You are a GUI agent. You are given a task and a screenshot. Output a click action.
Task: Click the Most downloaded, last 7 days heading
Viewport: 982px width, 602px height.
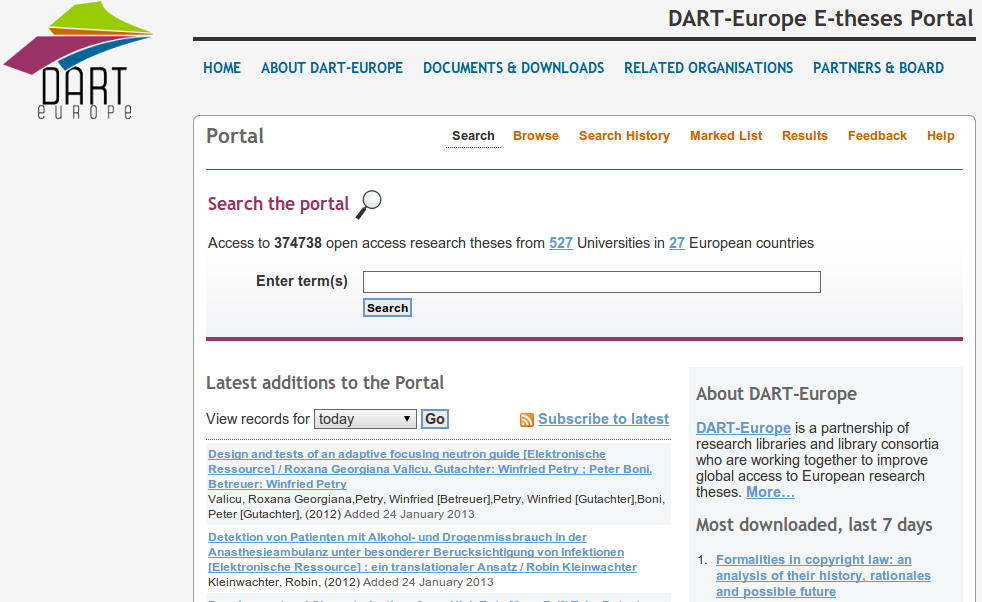[814, 525]
